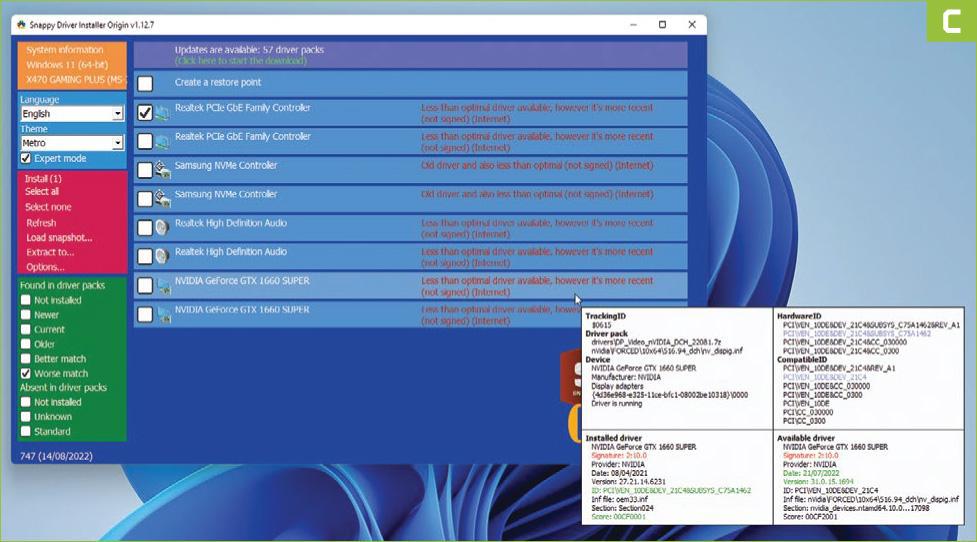Viewport: 977px width, 542px height.
Task: Click Version: 27.21.14.6231 in the tooltip
Action: click(x=628, y=482)
